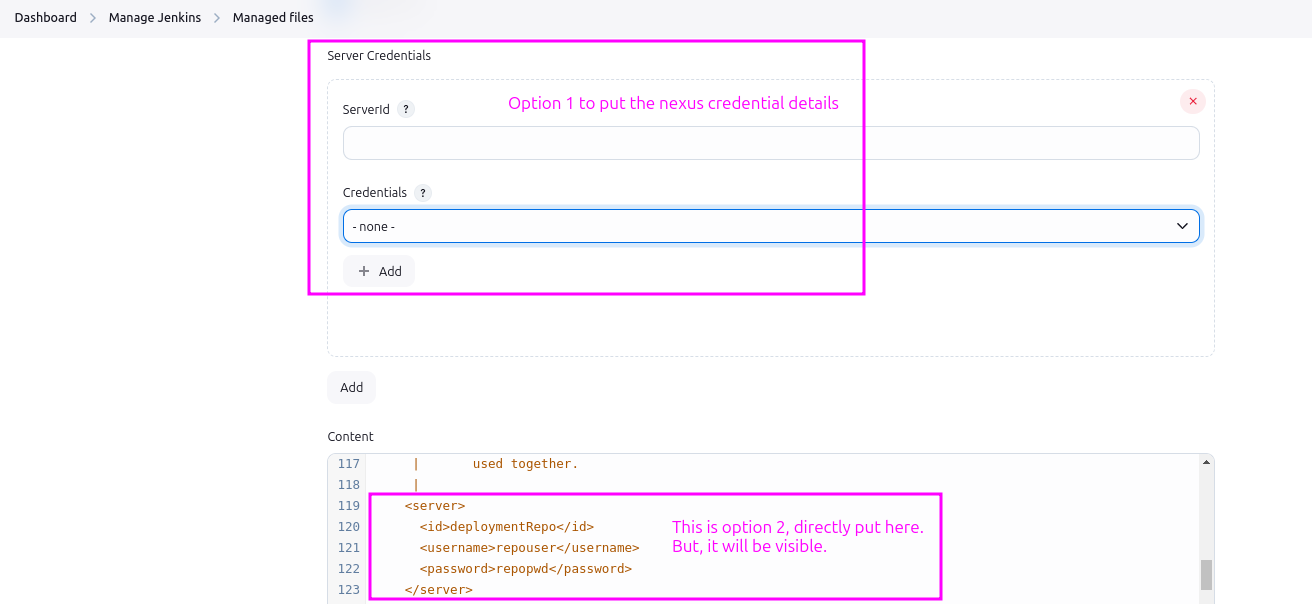
Task: Click the 'used together.' comment line
Action: [525, 464]
